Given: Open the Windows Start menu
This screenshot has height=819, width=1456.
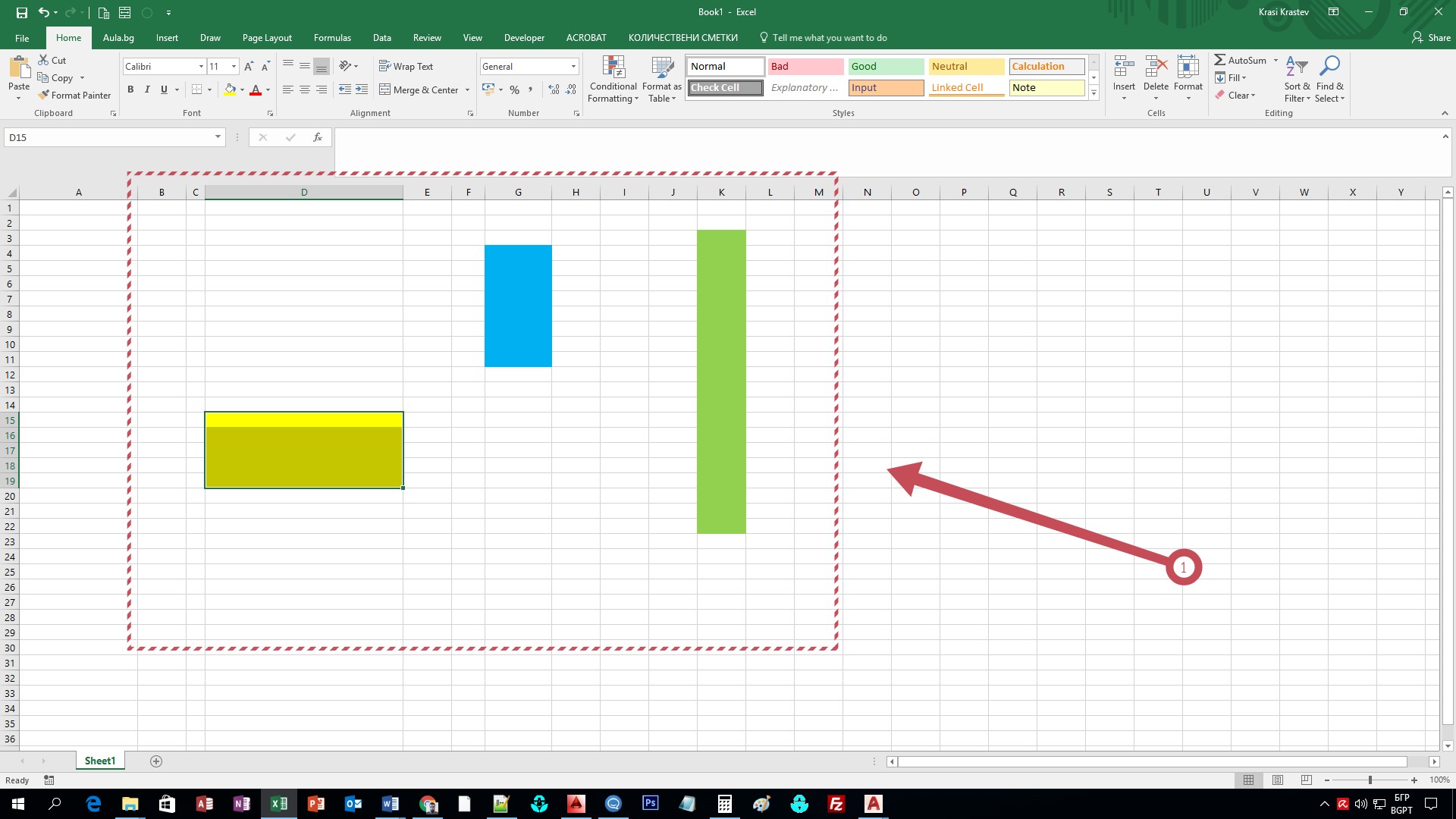Looking at the screenshot, I should coord(18,804).
